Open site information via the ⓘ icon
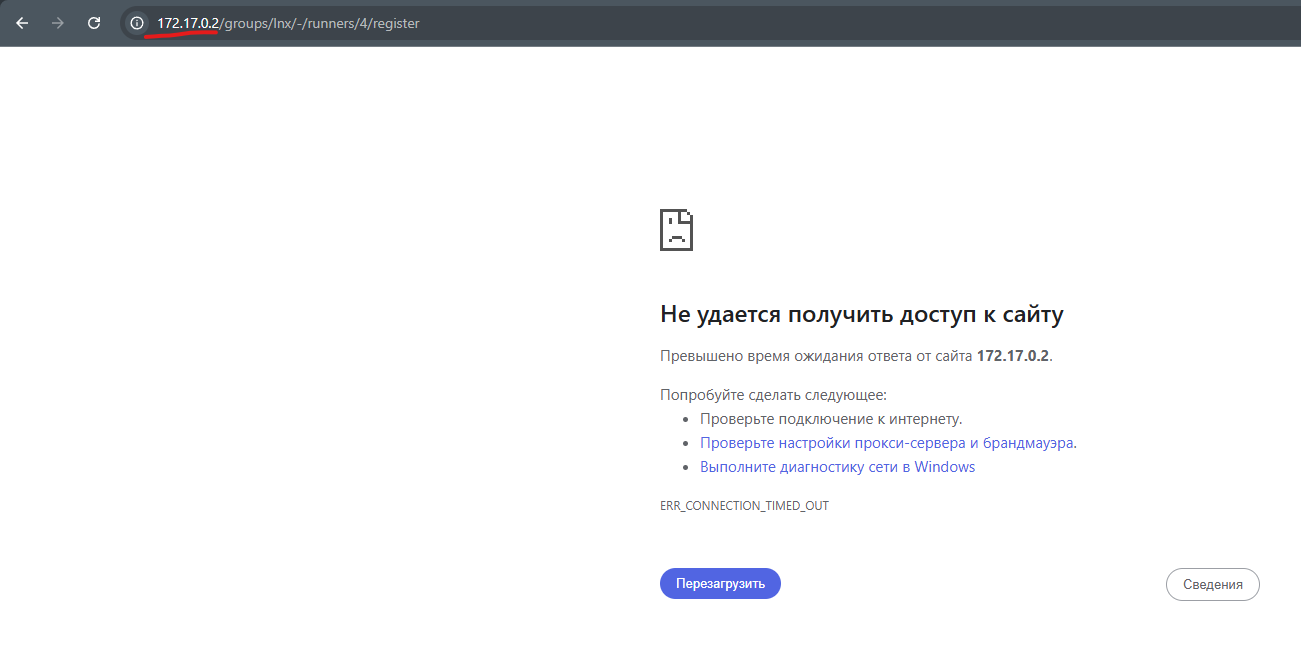The width and height of the screenshot is (1301, 657). click(x=135, y=22)
